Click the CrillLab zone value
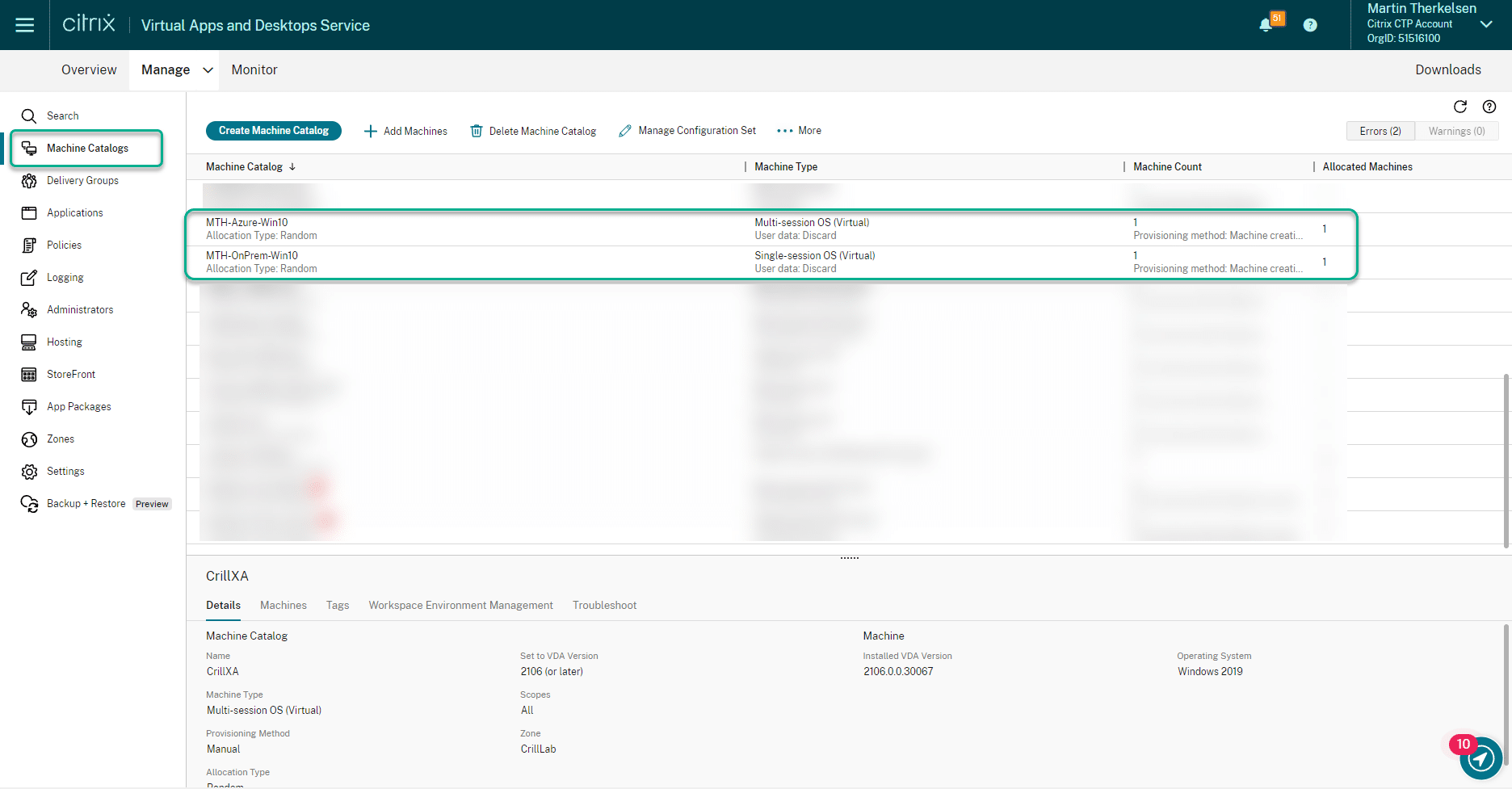1512x789 pixels. (539, 749)
